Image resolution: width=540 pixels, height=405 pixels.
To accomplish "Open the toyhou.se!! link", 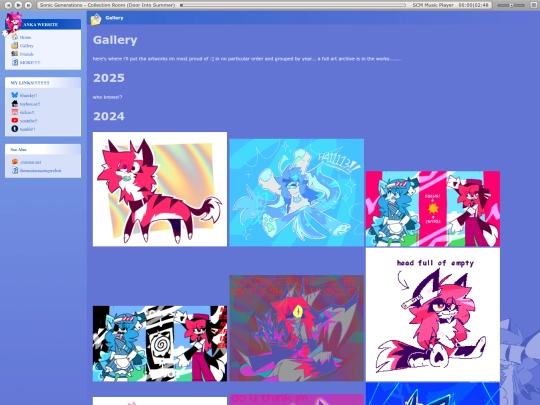I will 30,104.
